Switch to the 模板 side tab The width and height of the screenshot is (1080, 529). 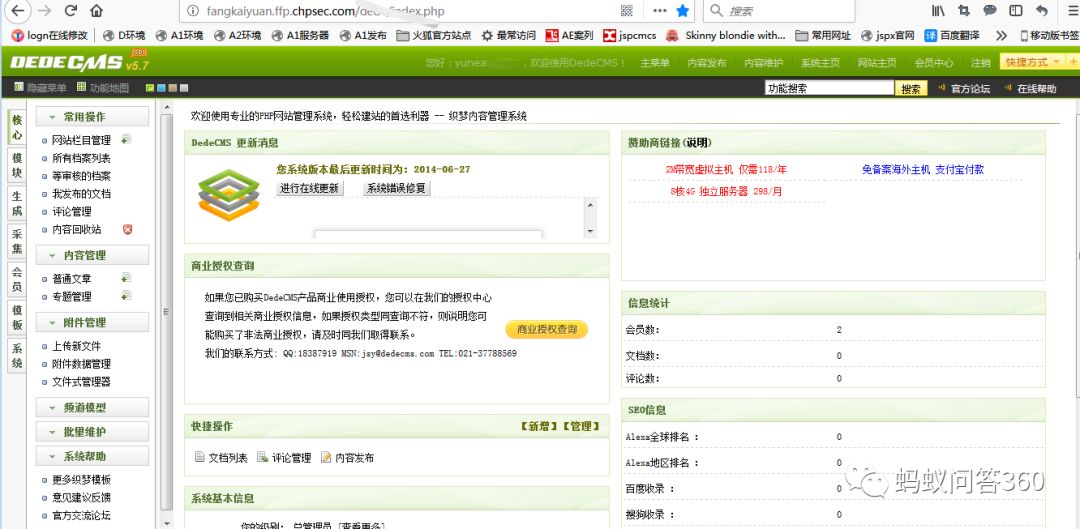coord(17,318)
